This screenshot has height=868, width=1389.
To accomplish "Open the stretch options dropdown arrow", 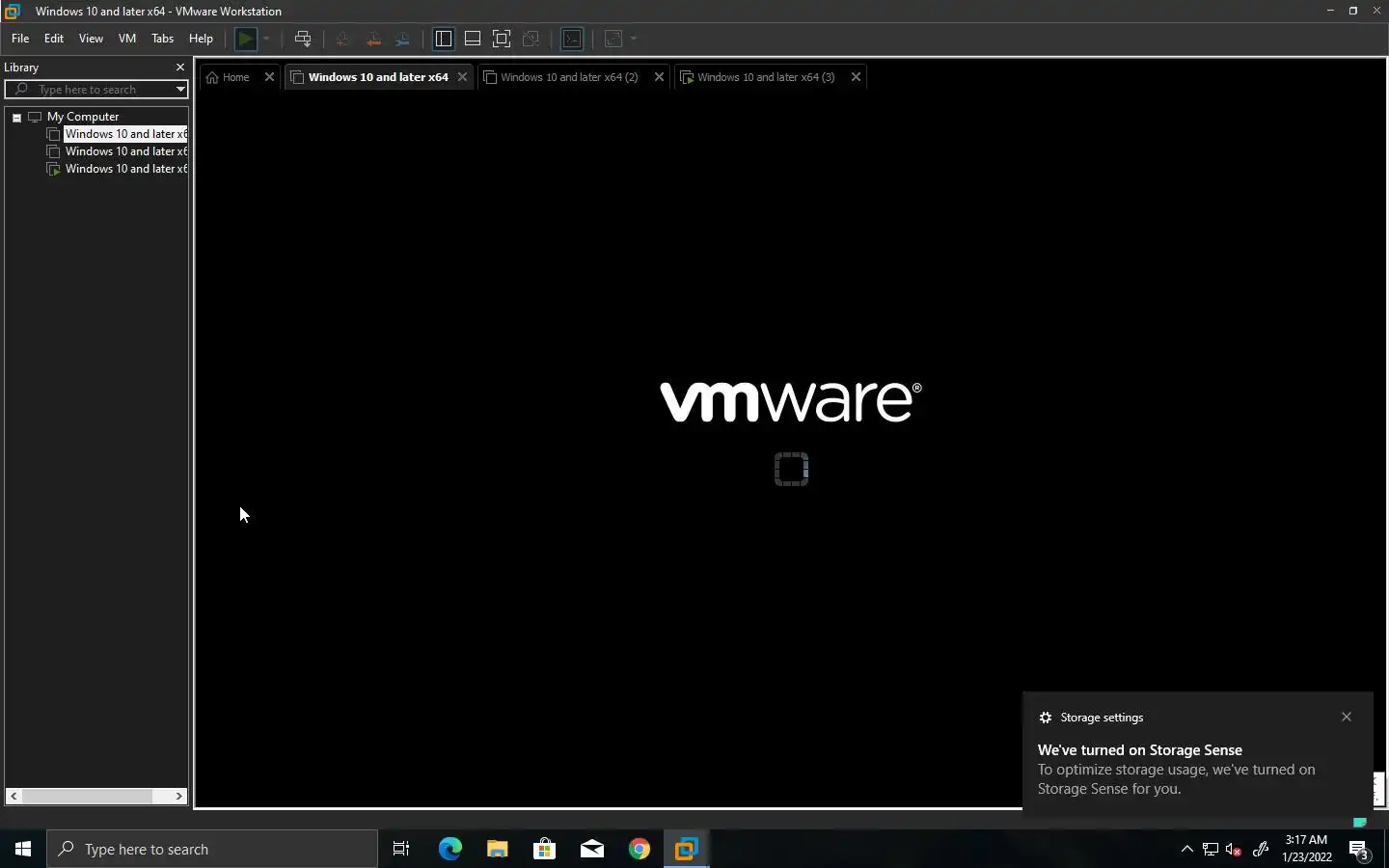I will coord(634,39).
